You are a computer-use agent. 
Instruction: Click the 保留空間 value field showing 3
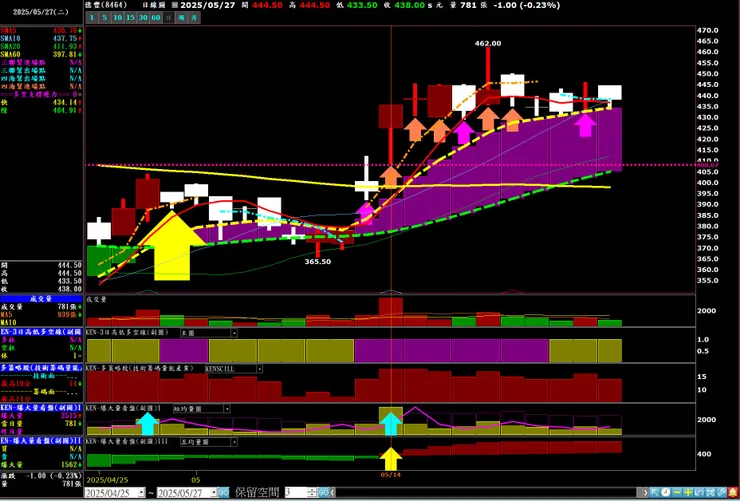click(x=296, y=493)
